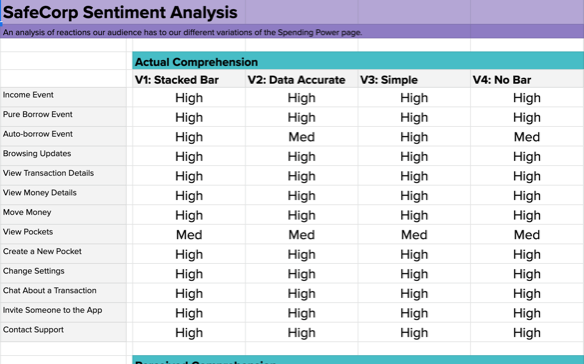This screenshot has height=364, width=584.
Task: Click the Med cell for Auto-borrow Event under V2
Action: [302, 137]
